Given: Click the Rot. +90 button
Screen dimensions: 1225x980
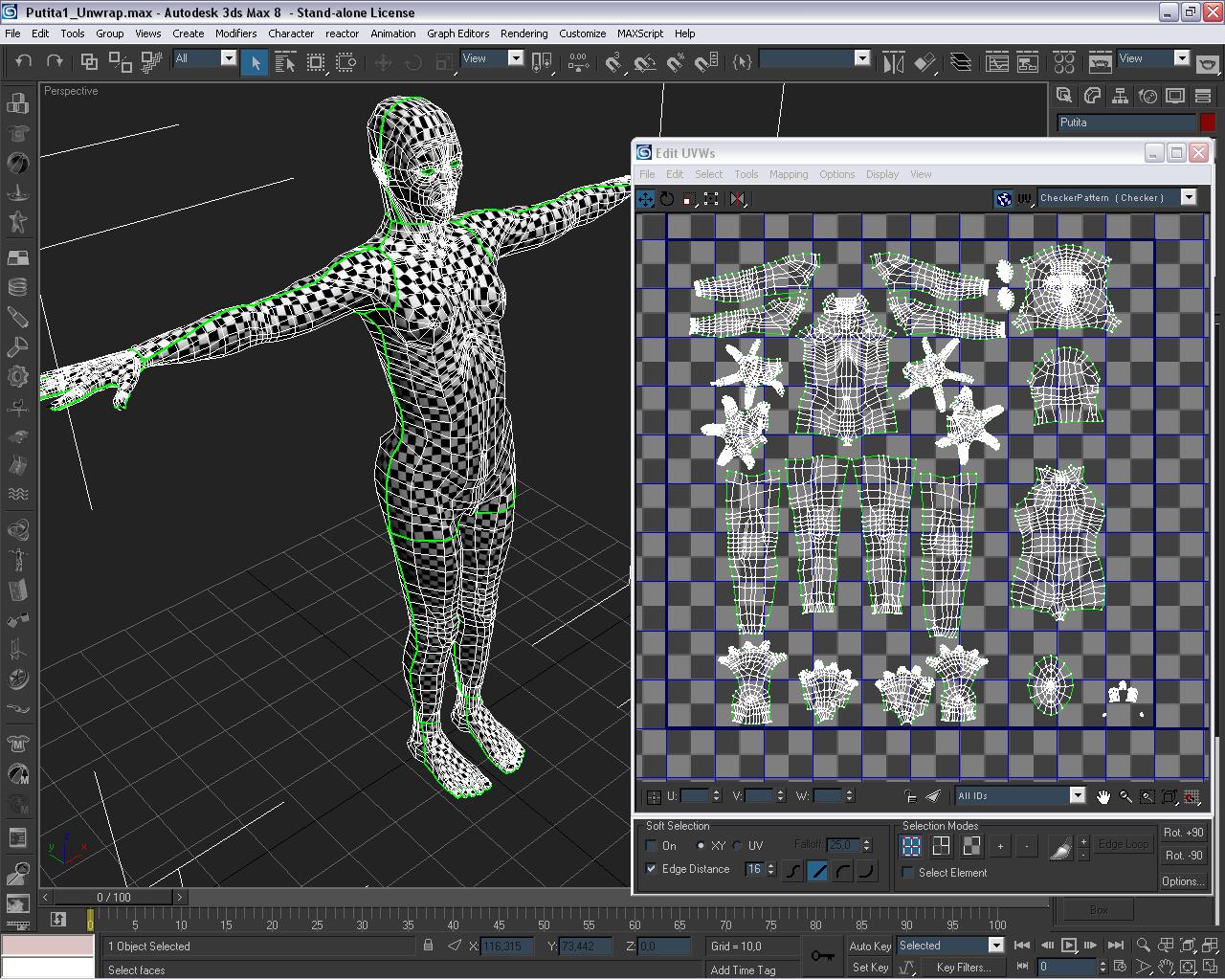Looking at the screenshot, I should (1184, 833).
